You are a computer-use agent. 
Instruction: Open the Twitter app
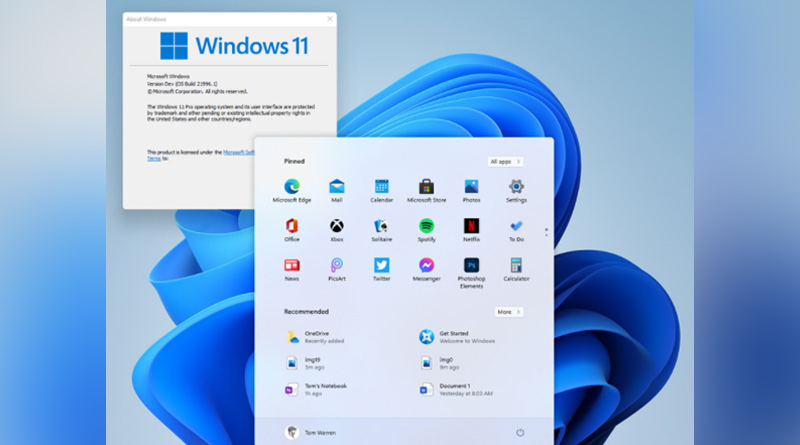pyautogui.click(x=382, y=269)
